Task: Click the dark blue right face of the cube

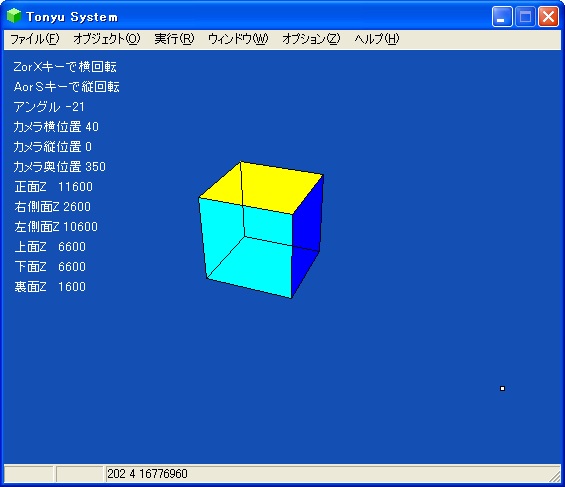Action: [306, 234]
